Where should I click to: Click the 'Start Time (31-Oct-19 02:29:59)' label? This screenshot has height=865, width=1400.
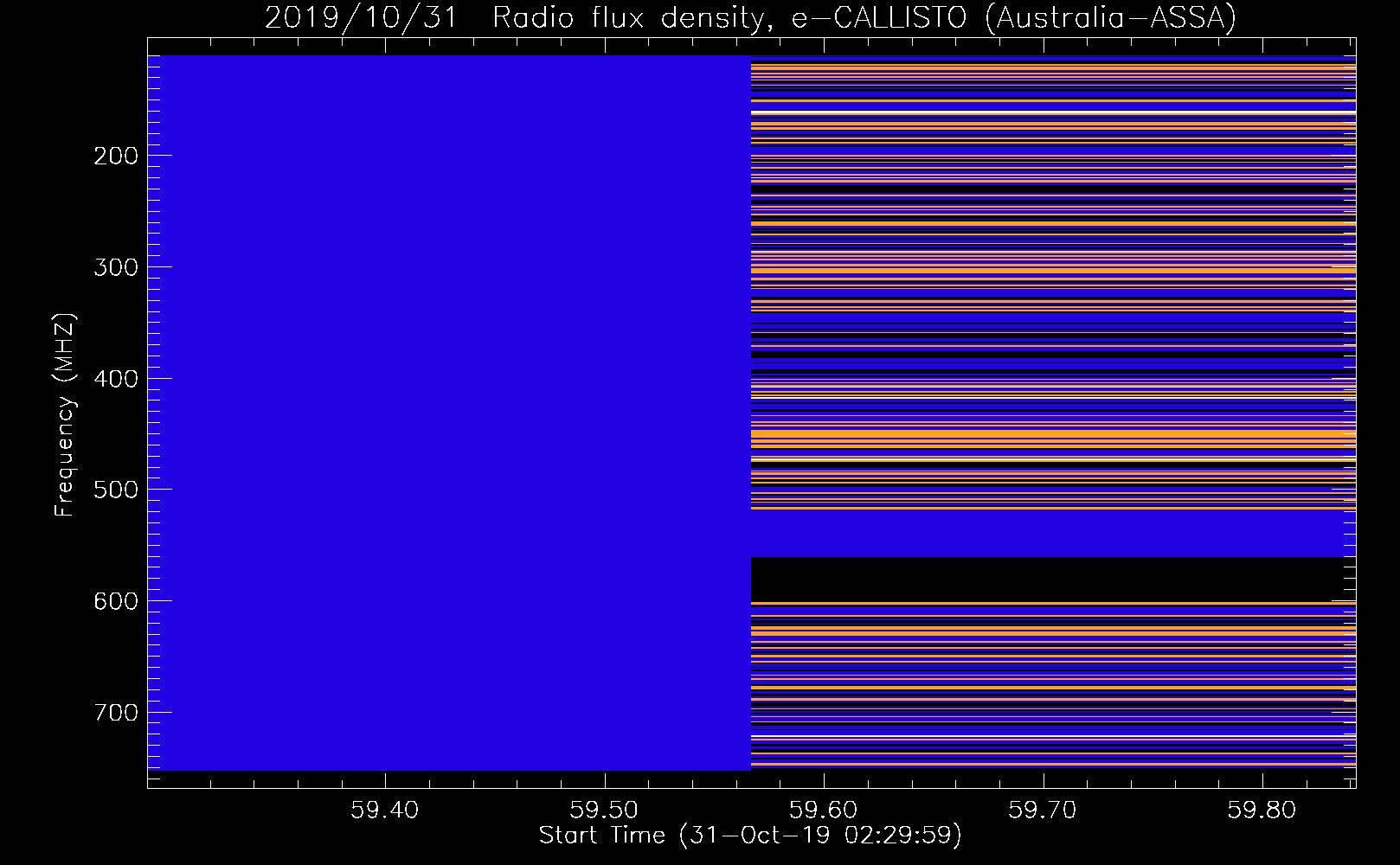tap(750, 836)
